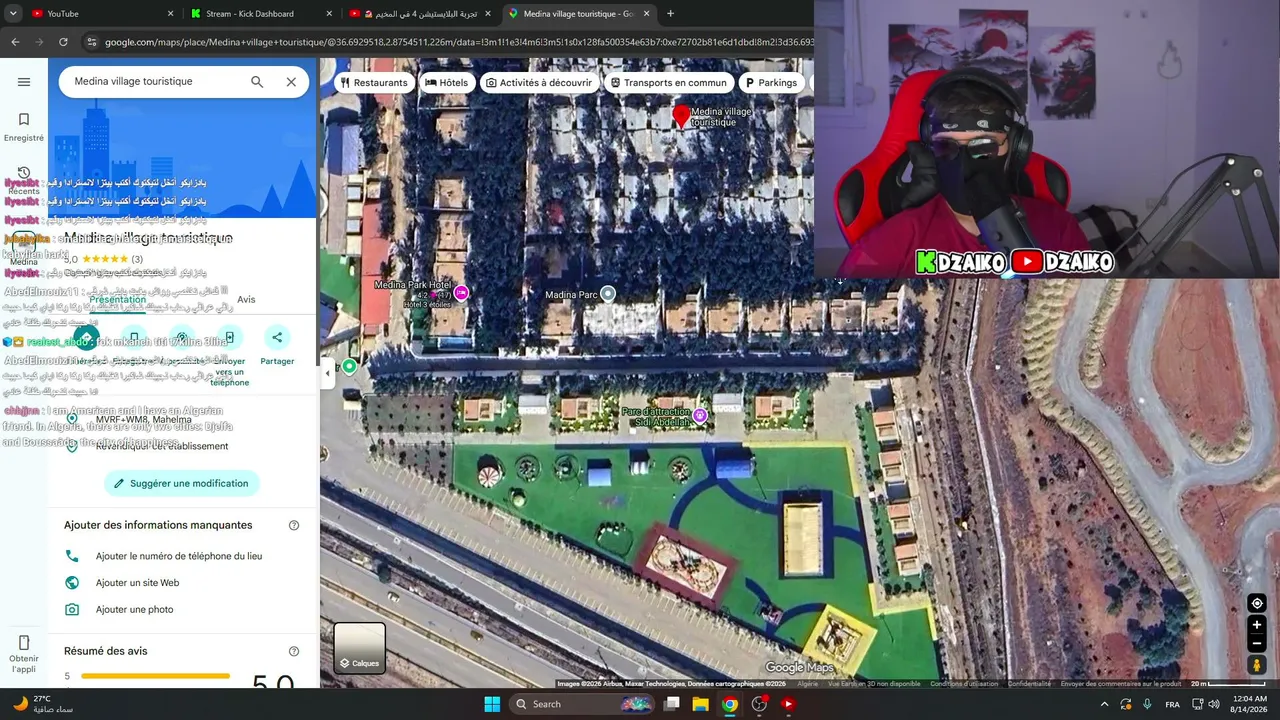1280x720 pixels.
Task: Close the Kick Dashboard tab
Action: [329, 14]
